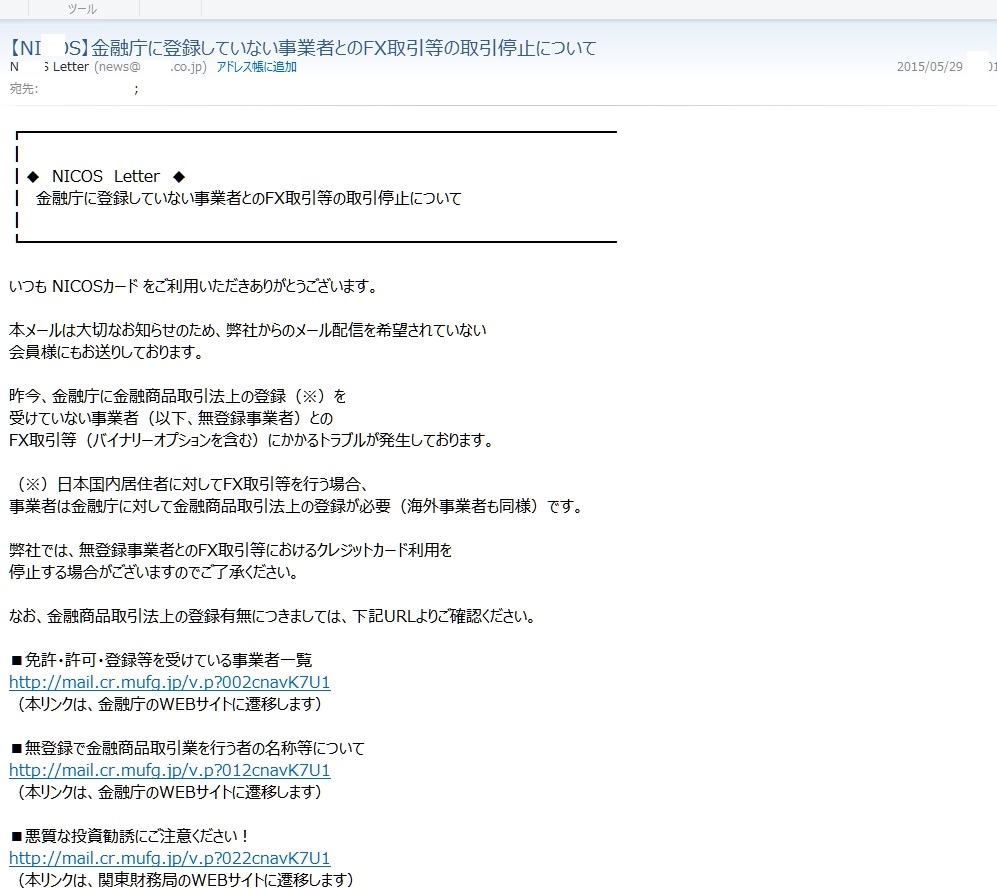Click the line about クレジットカード利用を

pyautogui.click(x=230, y=550)
